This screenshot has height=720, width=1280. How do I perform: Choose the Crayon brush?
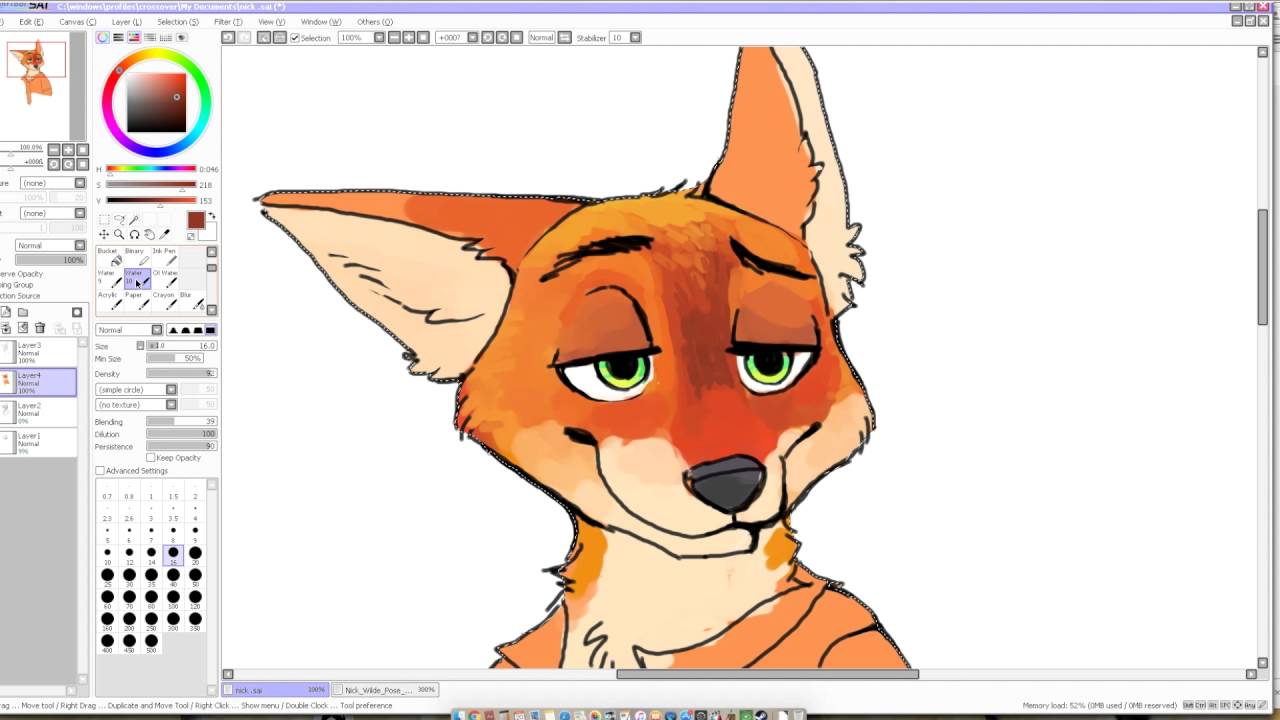coord(164,301)
